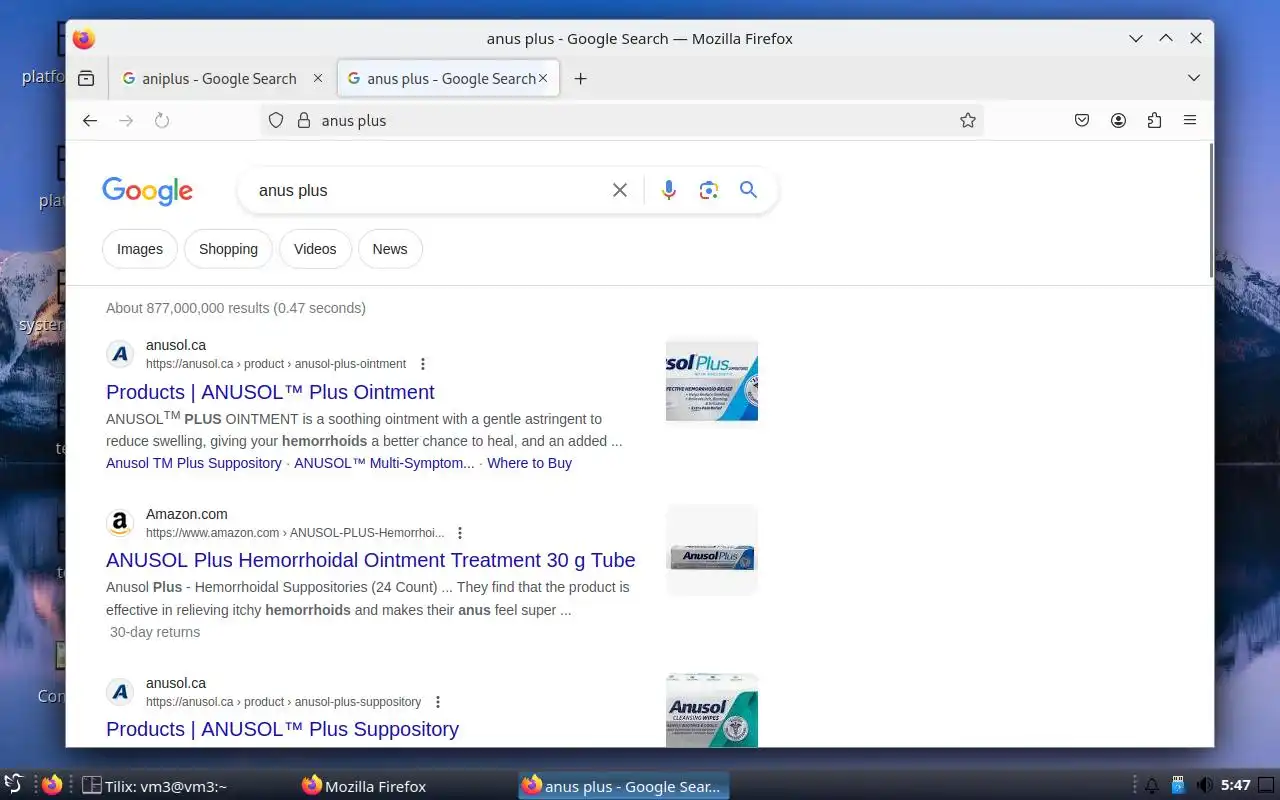Viewport: 1280px width, 800px height.
Task: Save page to Pocket icon
Action: coord(1082,120)
